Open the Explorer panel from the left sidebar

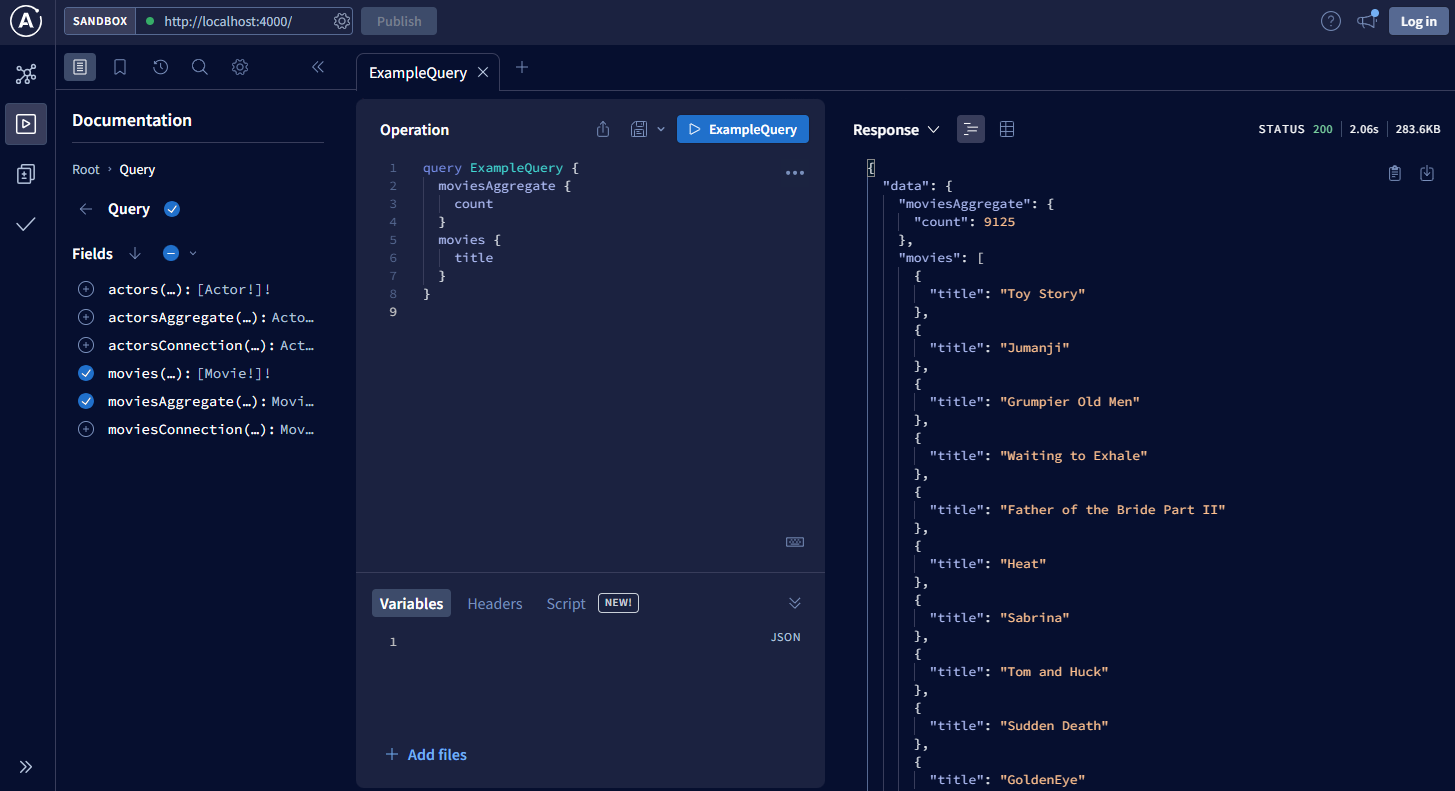[26, 123]
